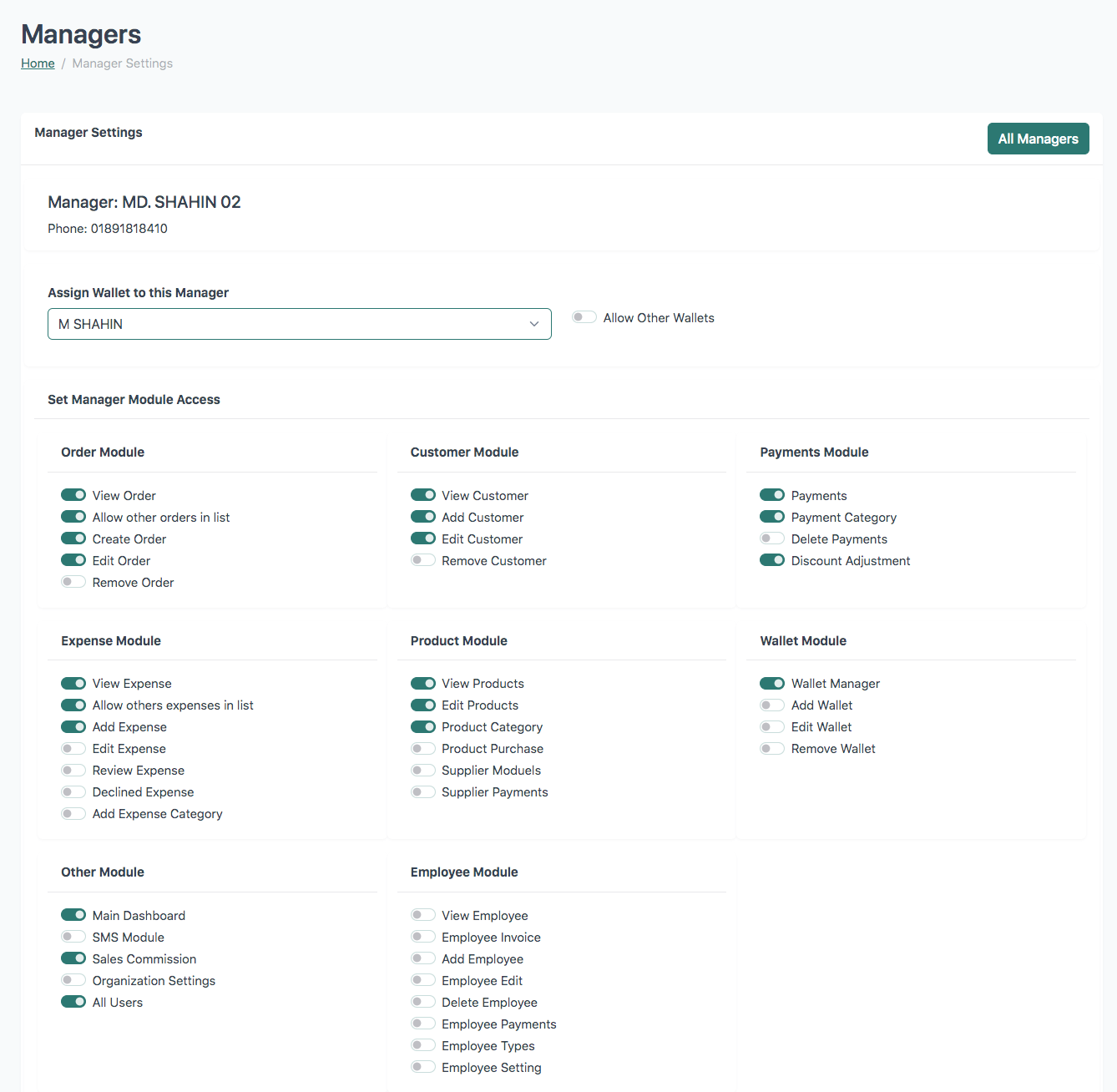Turn off Discount Adjustment switch

[772, 560]
